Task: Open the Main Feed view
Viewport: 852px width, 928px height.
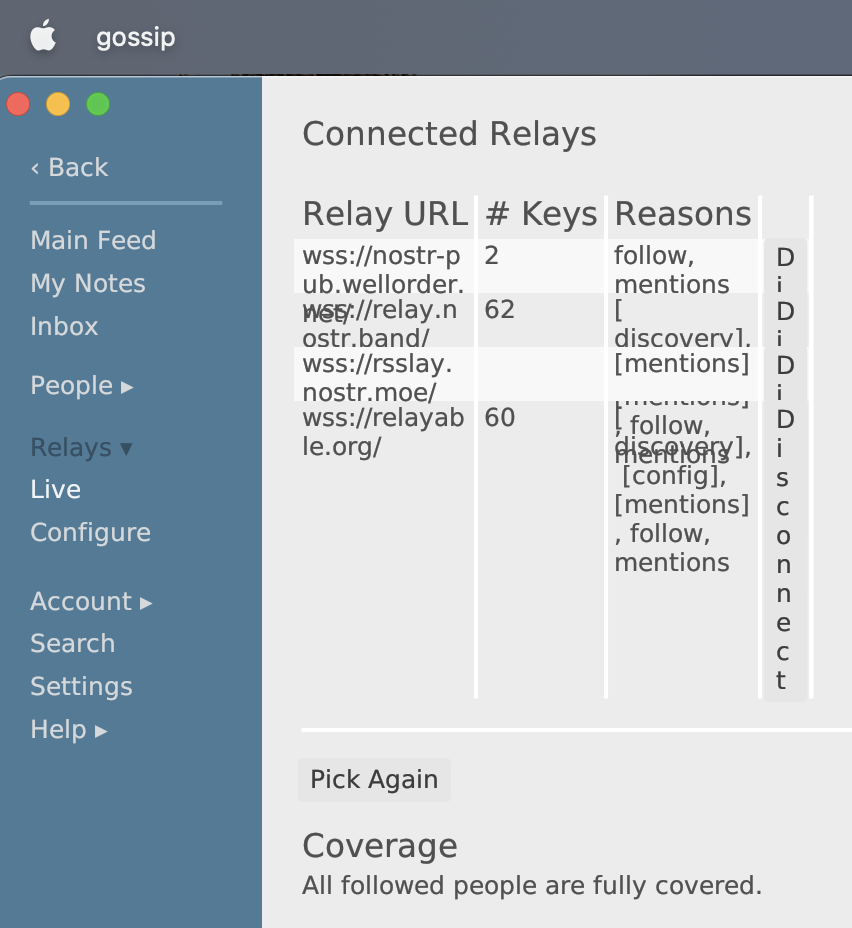Action: click(x=93, y=240)
